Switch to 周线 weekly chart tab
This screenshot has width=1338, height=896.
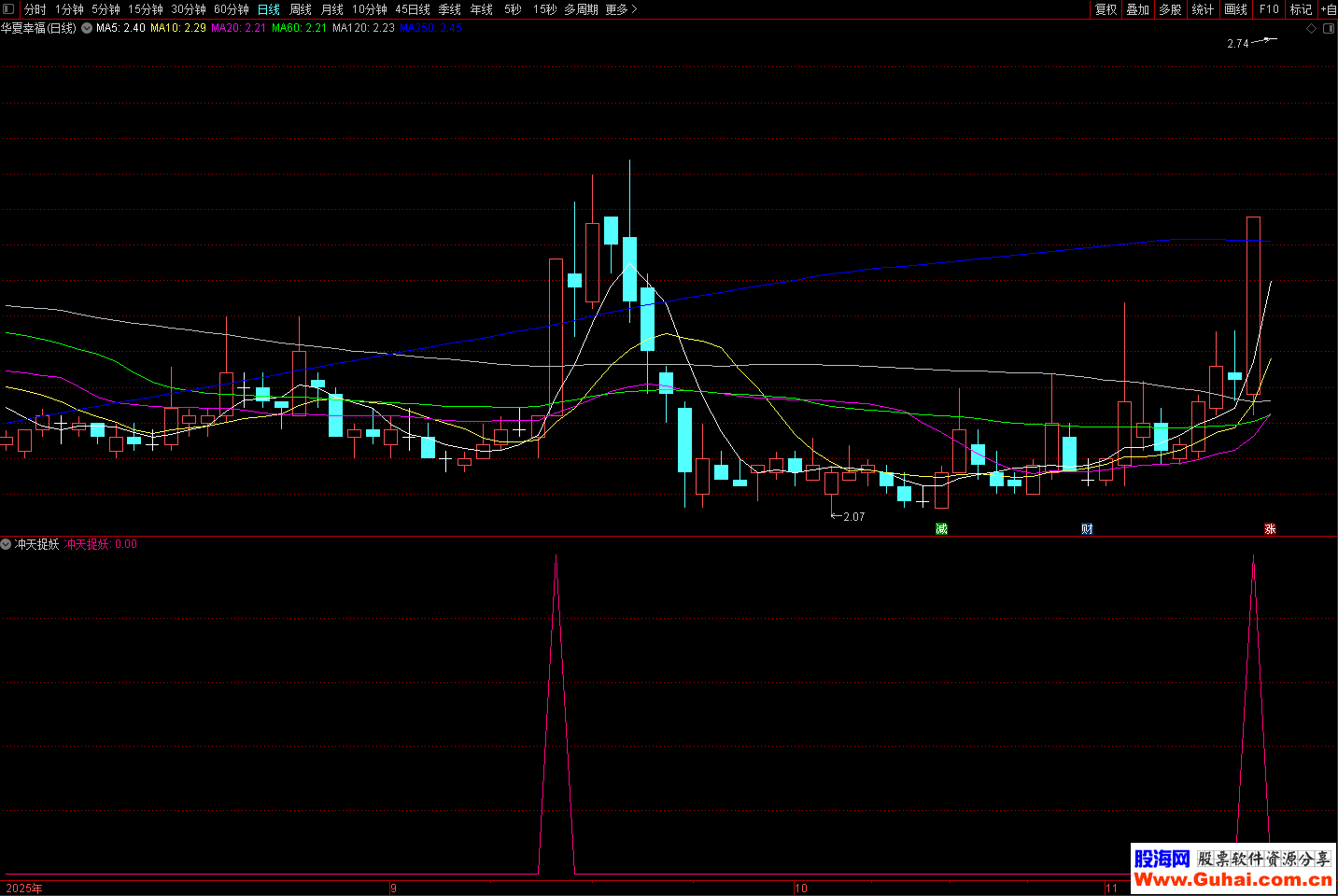pyautogui.click(x=301, y=9)
